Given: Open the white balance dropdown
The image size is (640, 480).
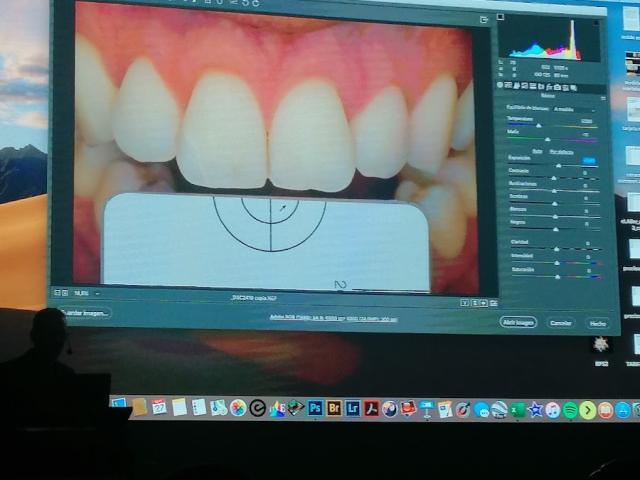Looking at the screenshot, I should pos(575,109).
